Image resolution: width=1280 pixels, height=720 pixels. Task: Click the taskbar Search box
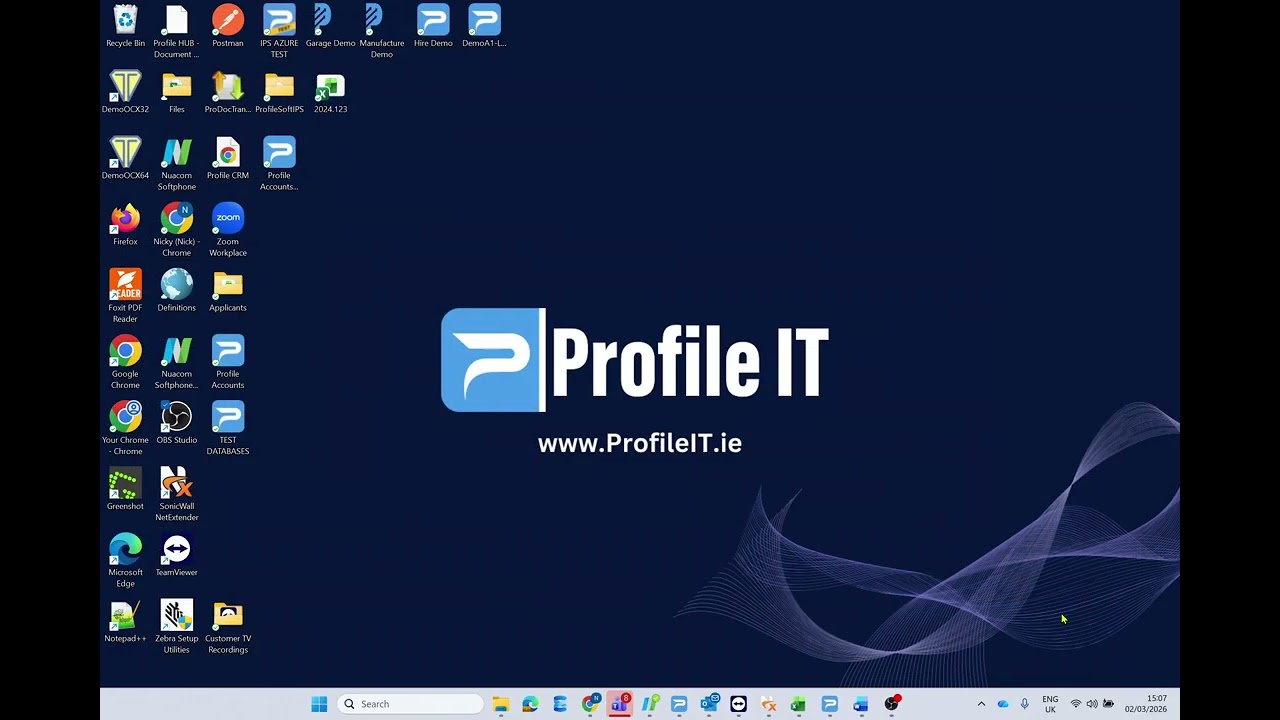(x=410, y=704)
